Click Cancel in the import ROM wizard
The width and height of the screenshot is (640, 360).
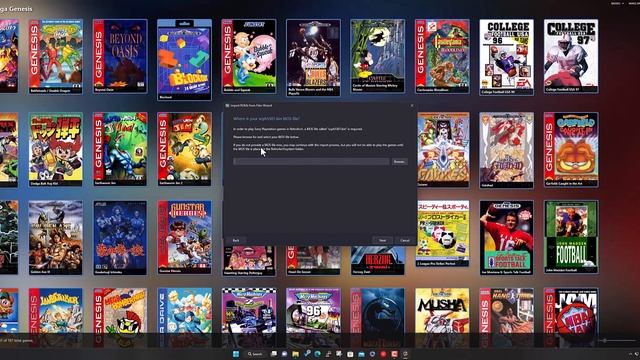click(x=405, y=240)
